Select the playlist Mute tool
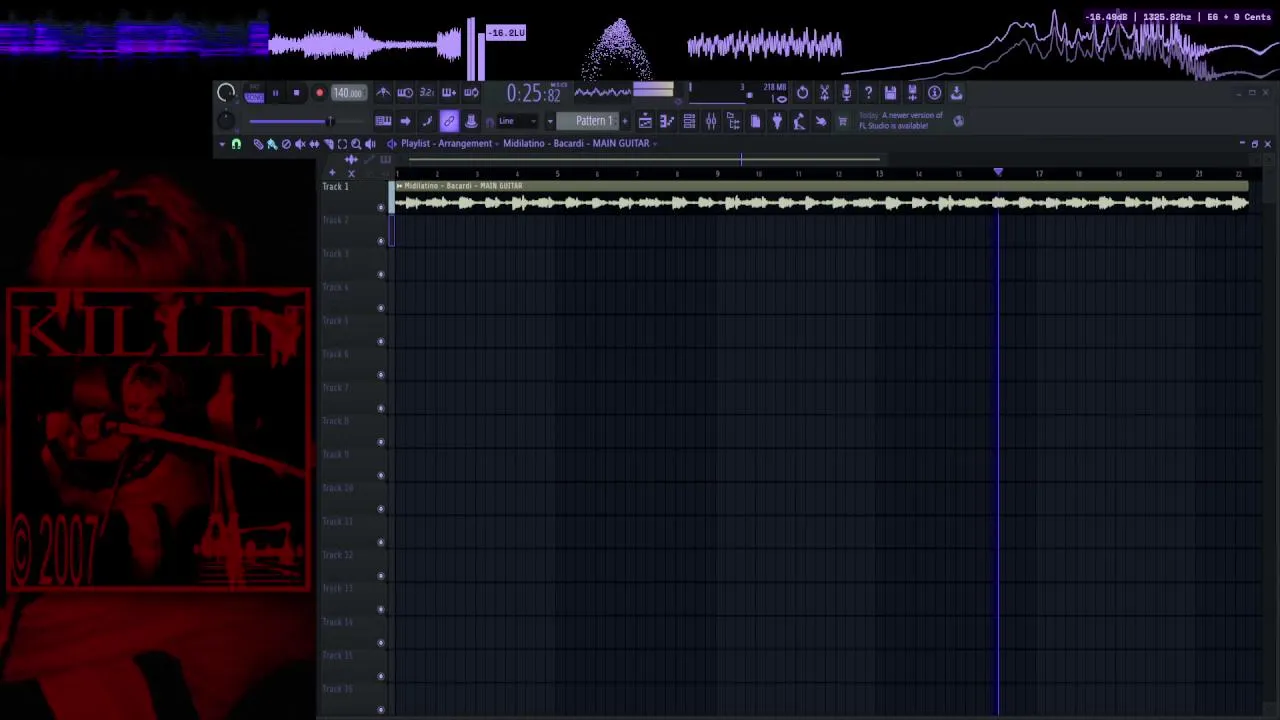The image size is (1280, 720). [299, 144]
